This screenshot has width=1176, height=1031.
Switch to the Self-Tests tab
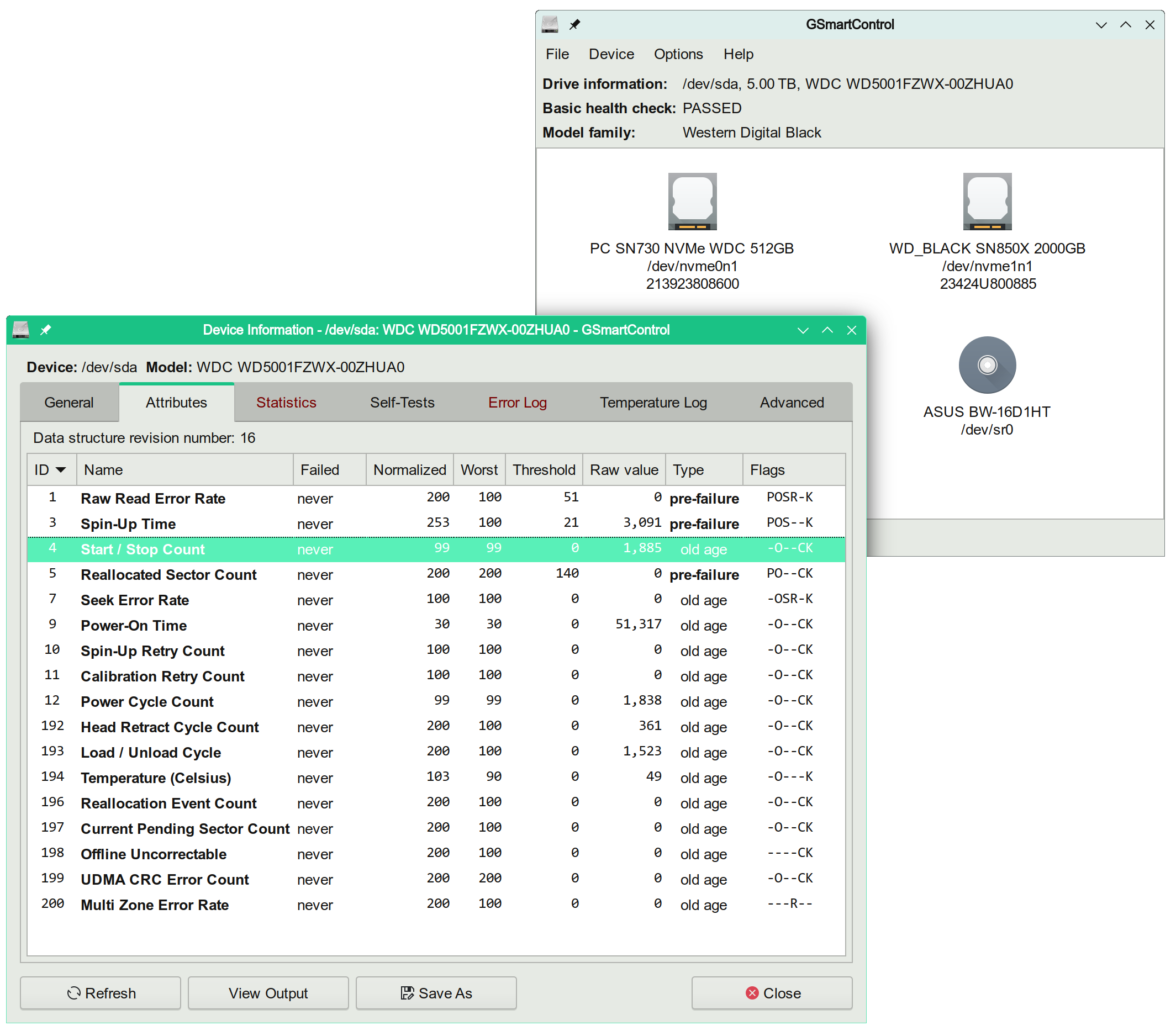402,402
